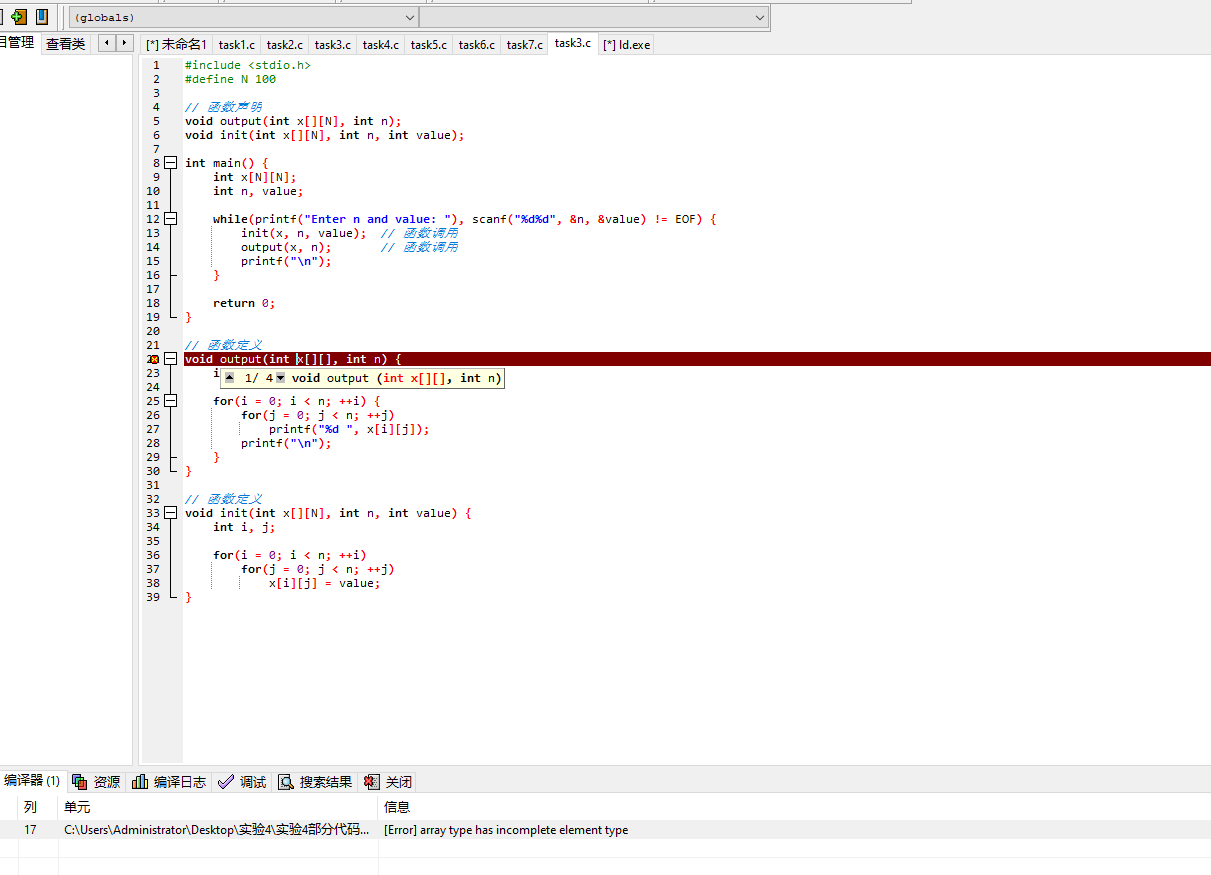Screen dimensions: 1211x875
Task: Switch to the [*] ld.exe tab
Action: click(627, 44)
